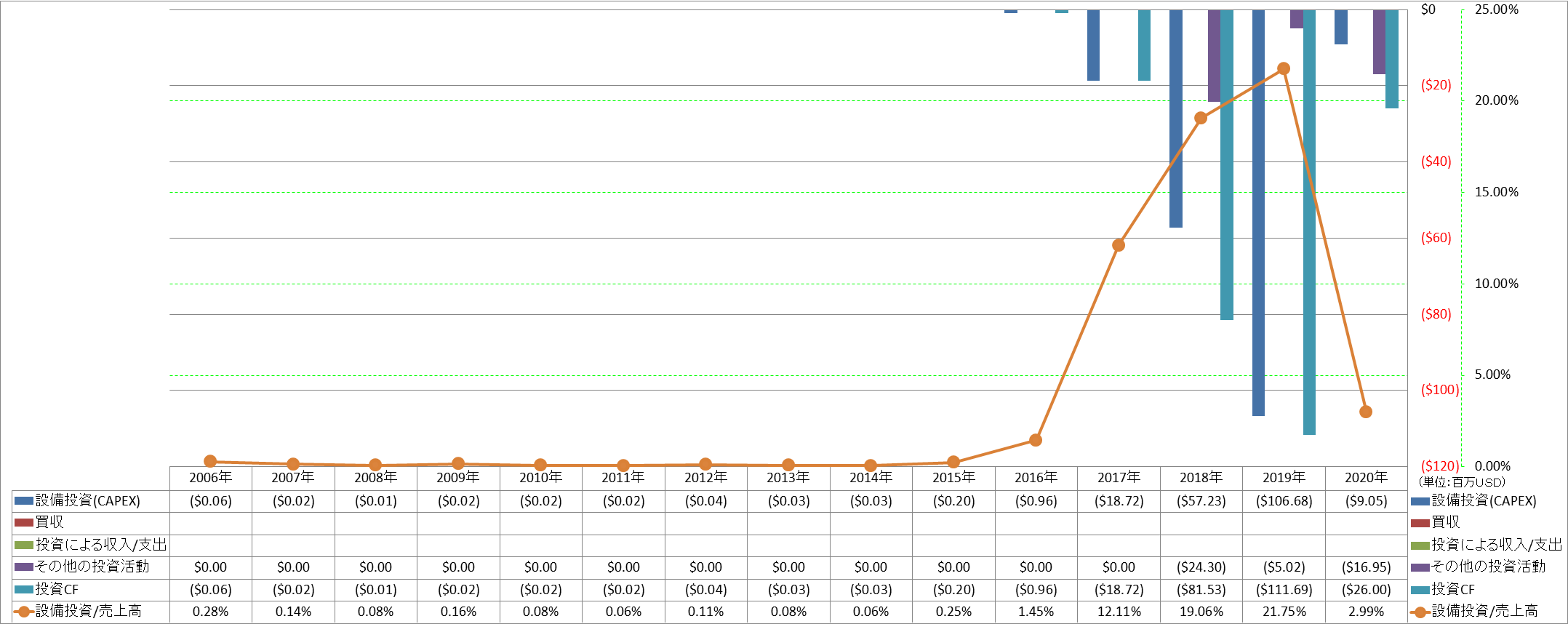Click the teal 2020年 投資CF bar
The width and height of the screenshot is (1568, 624).
[x=1392, y=59]
